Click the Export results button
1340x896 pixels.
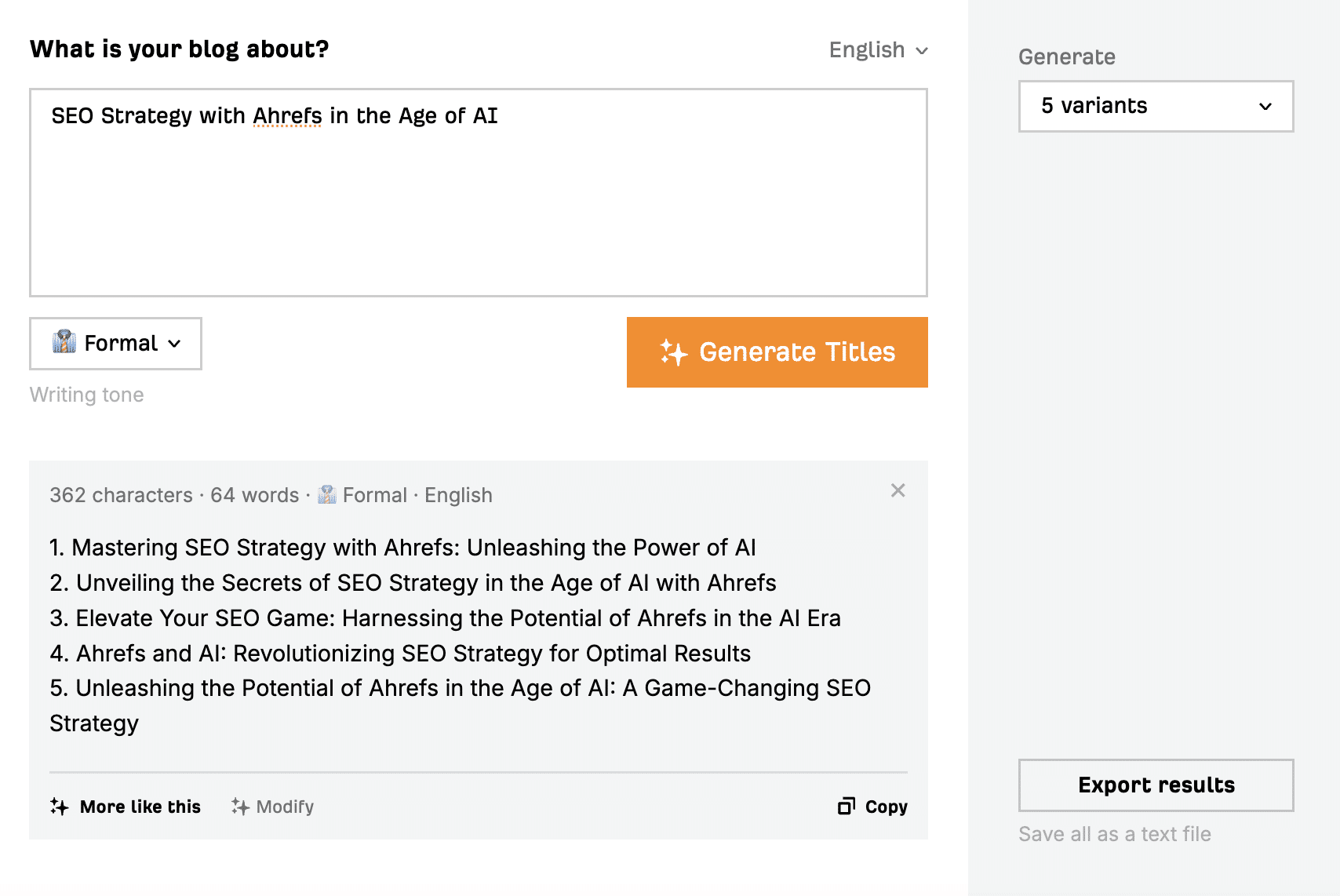click(x=1156, y=785)
